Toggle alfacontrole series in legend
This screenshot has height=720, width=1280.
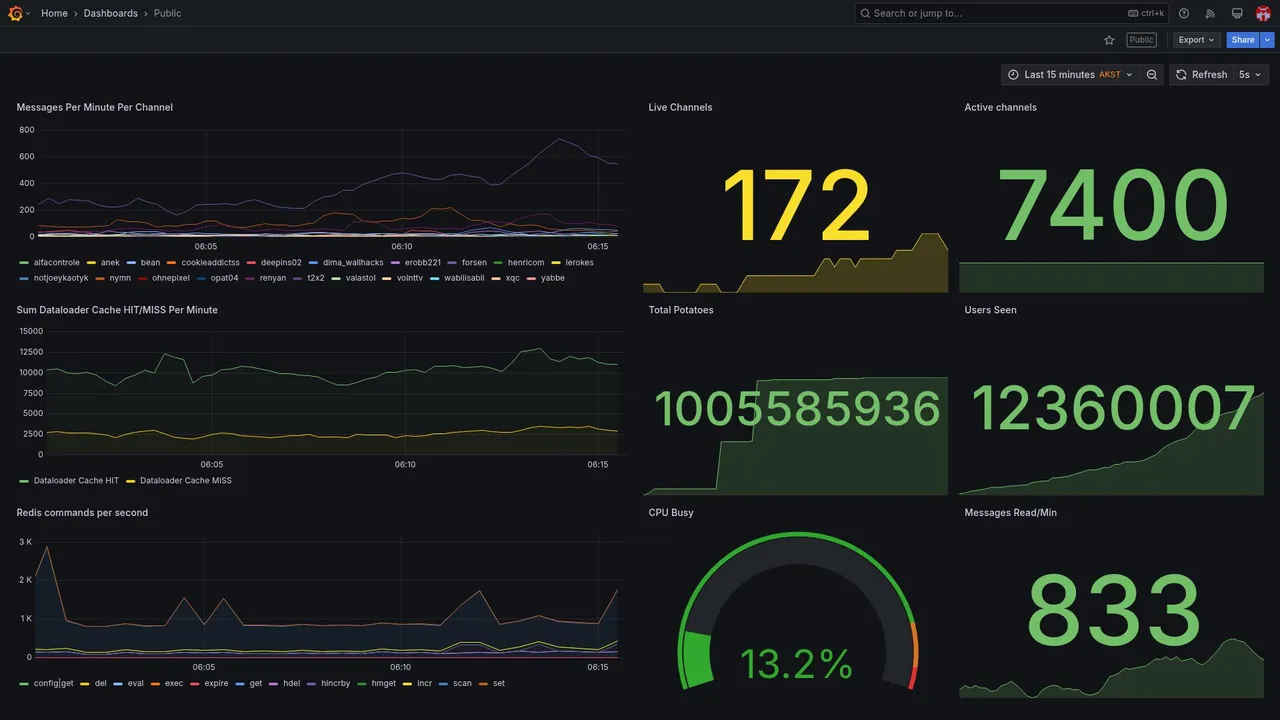(57, 263)
